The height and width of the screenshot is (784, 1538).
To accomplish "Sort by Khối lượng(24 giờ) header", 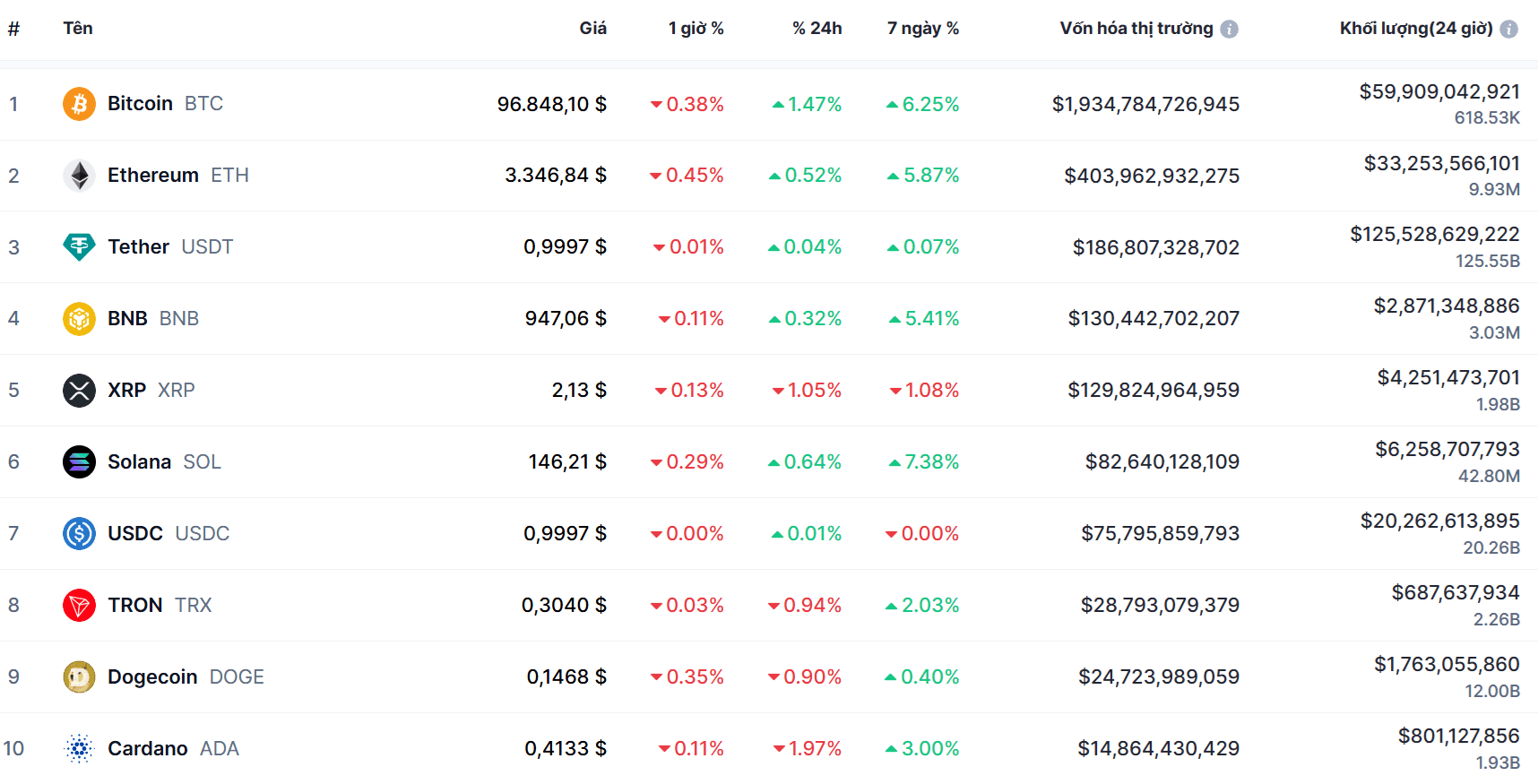I will pyautogui.click(x=1416, y=28).
